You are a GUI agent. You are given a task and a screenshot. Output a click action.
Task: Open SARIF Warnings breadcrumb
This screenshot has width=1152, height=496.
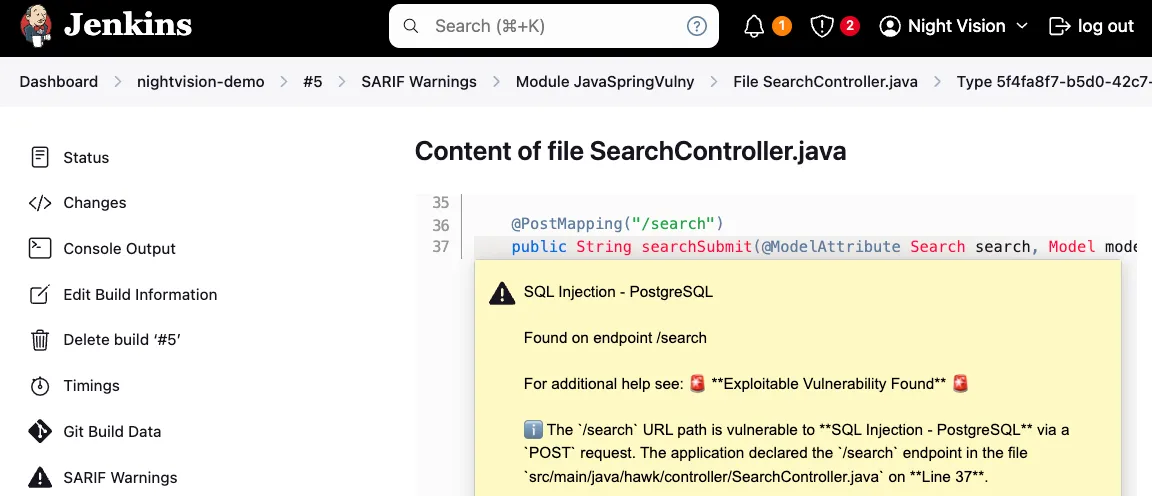[x=419, y=82]
